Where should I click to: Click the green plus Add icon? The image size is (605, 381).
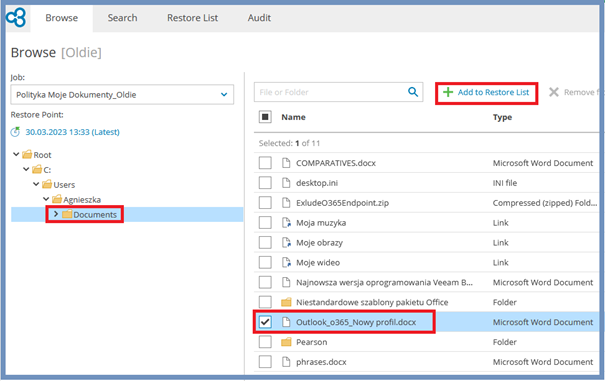tap(448, 92)
